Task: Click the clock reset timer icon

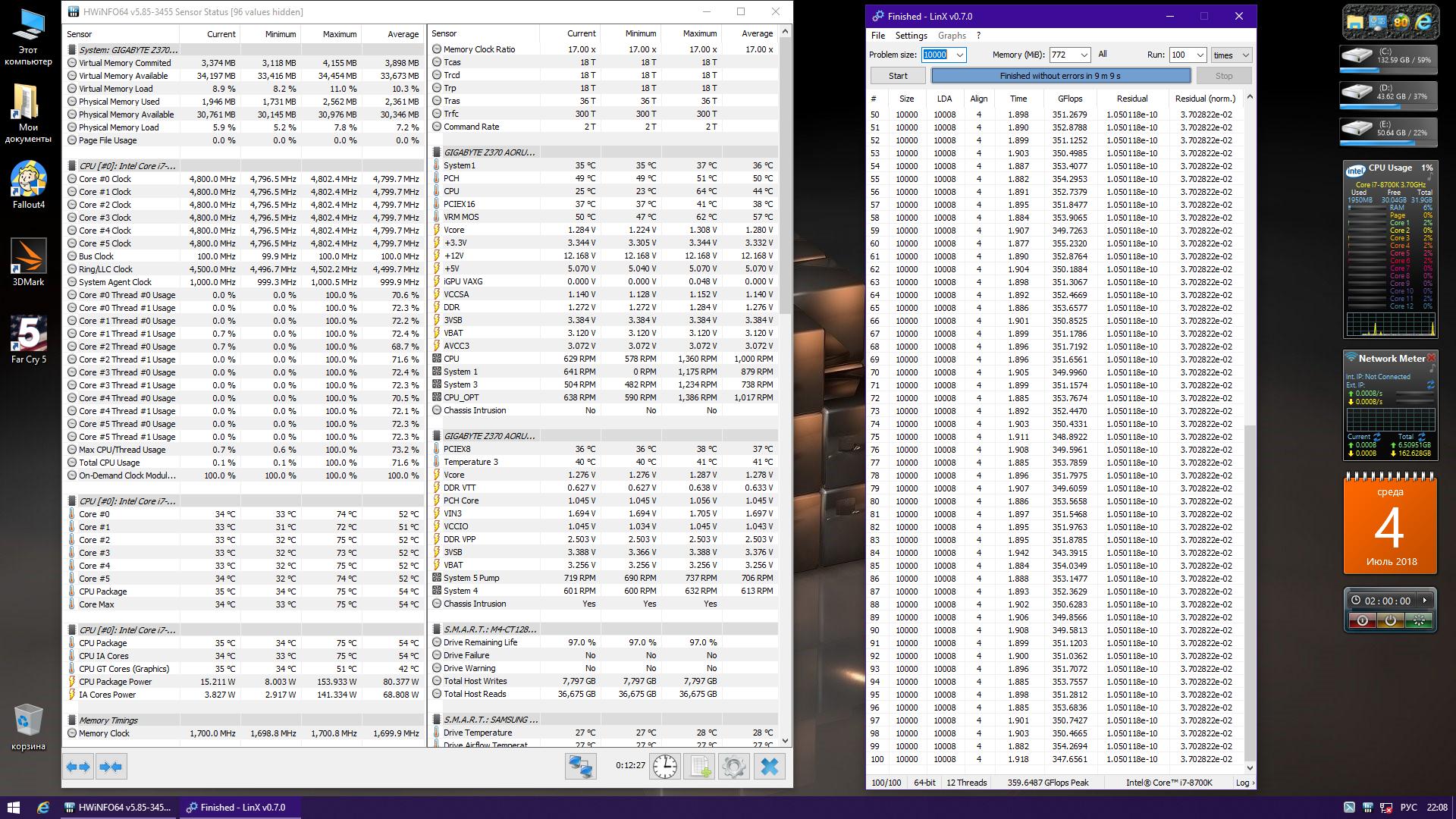Action: 665,767
